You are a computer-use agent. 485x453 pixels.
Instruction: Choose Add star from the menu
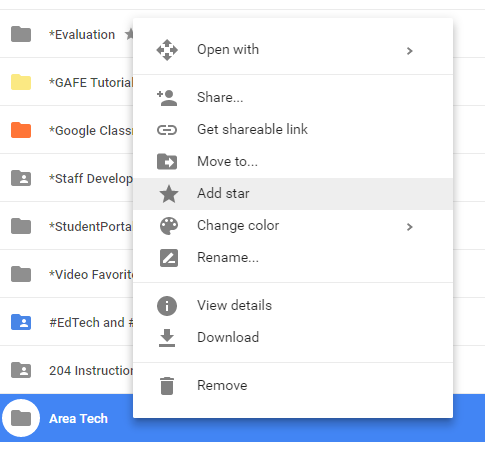coord(293,194)
